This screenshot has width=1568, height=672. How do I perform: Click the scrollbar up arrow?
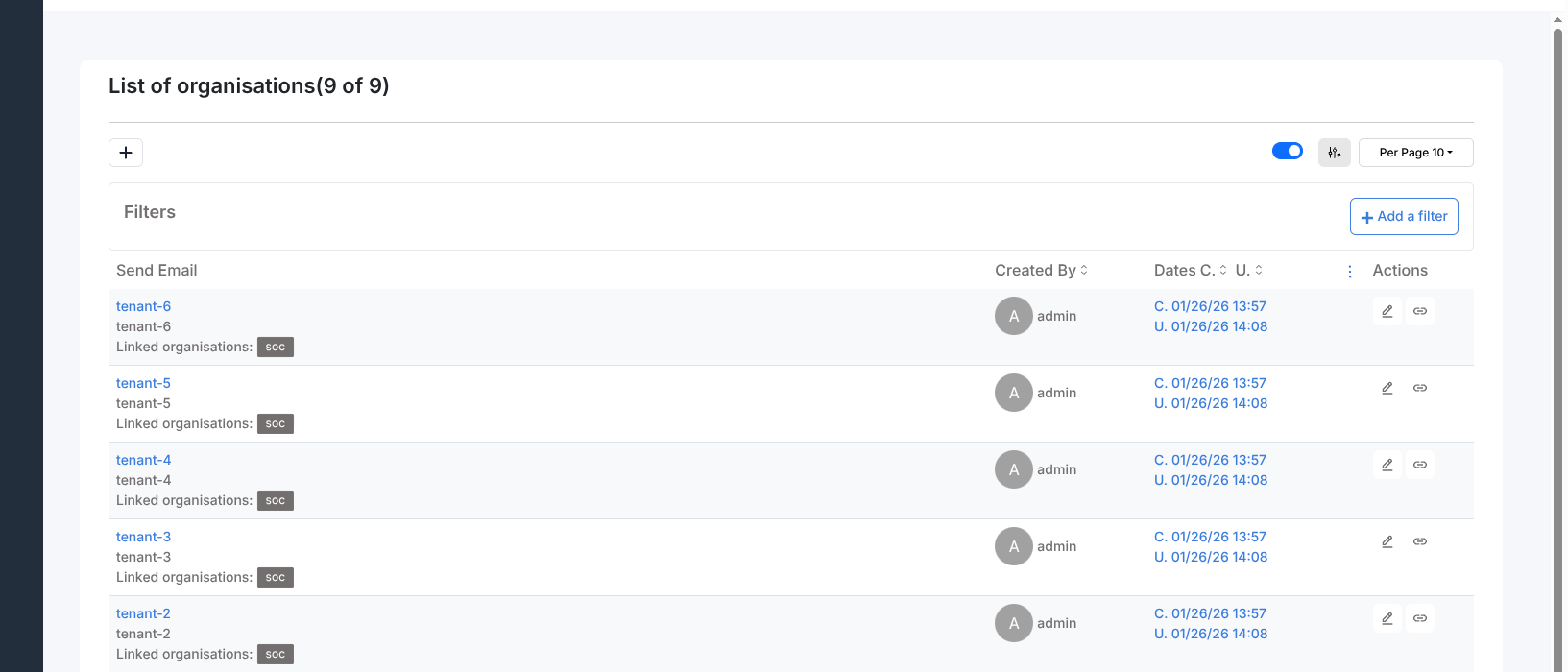click(x=1558, y=19)
